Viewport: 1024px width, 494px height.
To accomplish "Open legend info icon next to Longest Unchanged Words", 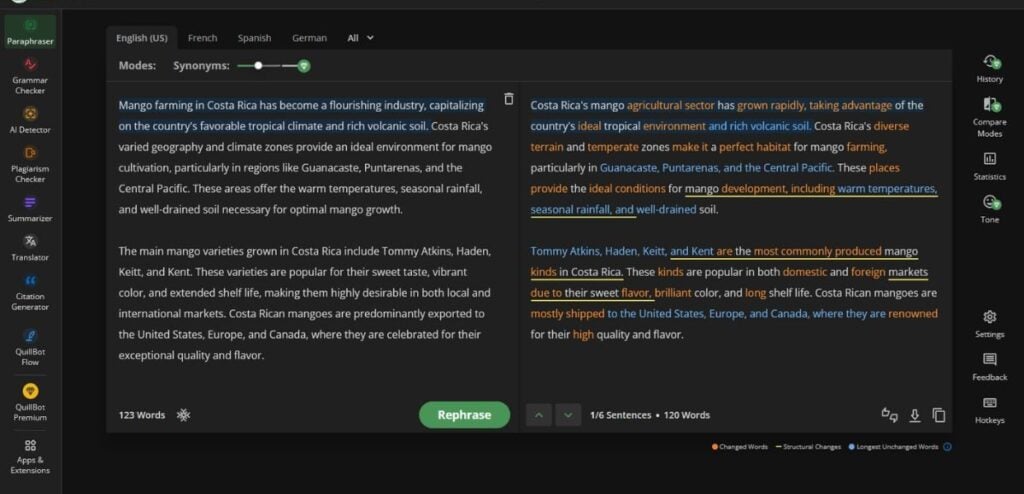I will click(x=948, y=447).
